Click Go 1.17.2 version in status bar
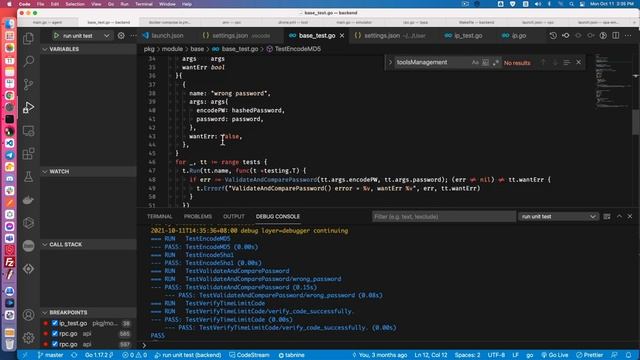Screen dimensions: 640x360 pos(99,355)
